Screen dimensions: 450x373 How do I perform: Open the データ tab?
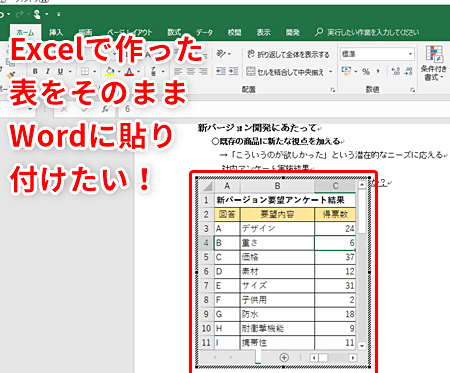tap(204, 32)
